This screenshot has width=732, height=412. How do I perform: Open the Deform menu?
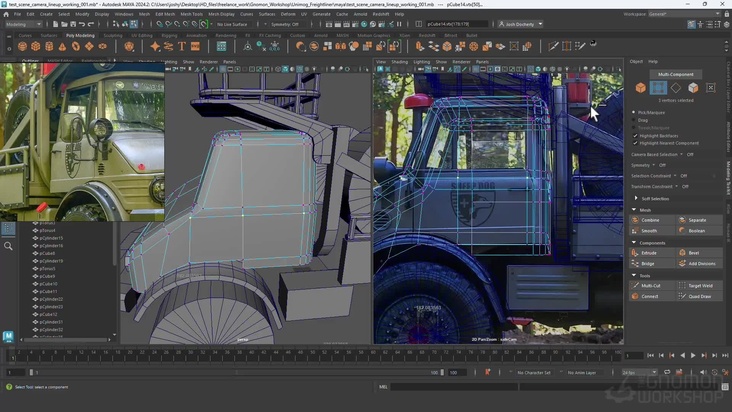[288, 14]
